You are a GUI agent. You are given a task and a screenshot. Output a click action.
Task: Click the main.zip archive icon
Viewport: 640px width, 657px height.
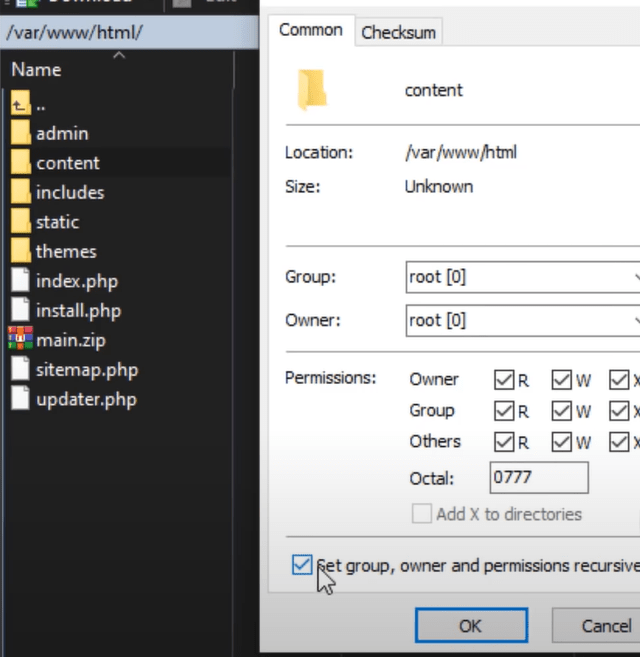(20, 338)
